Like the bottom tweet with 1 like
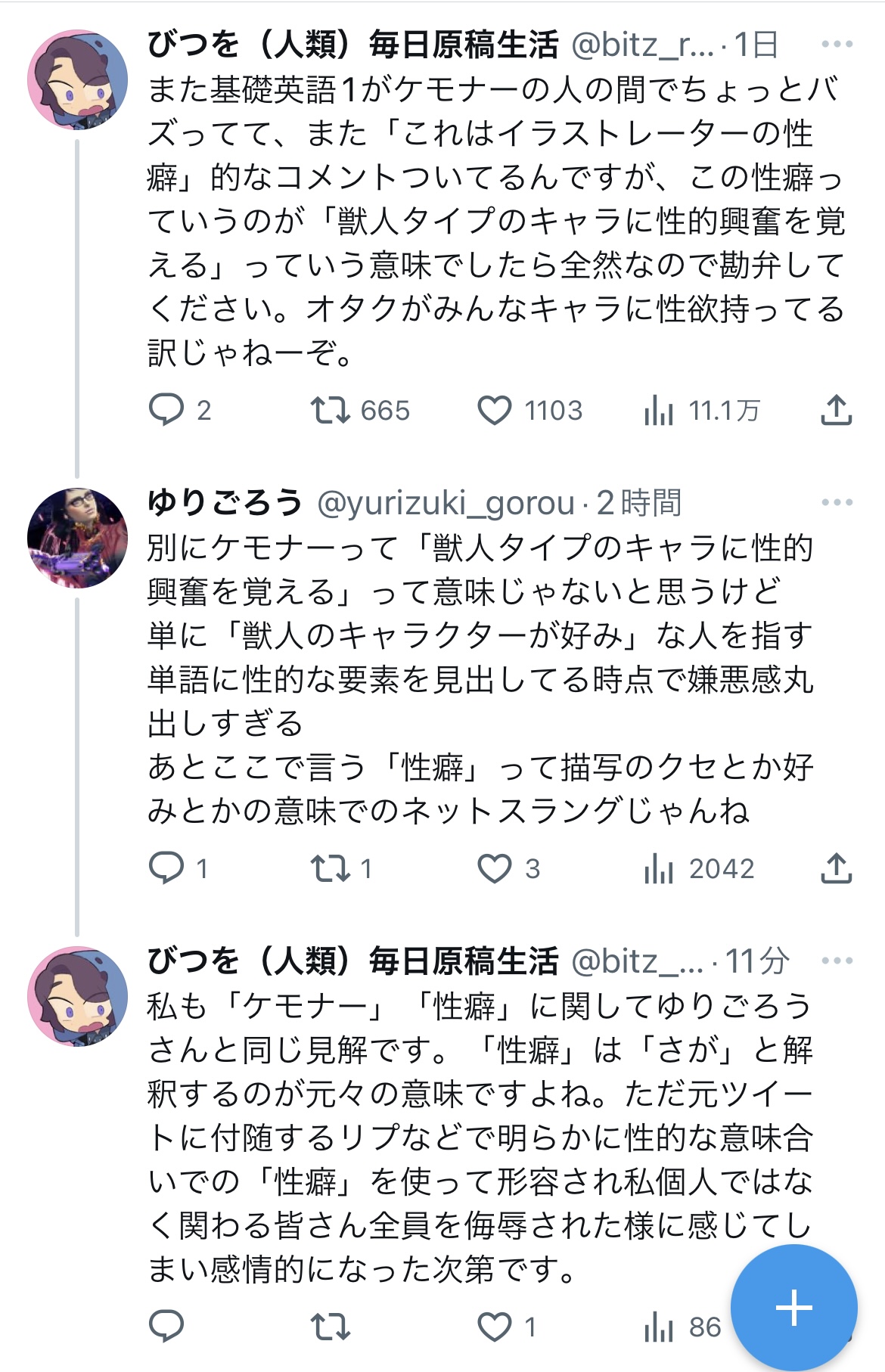This screenshot has height=1372, width=885. coord(495,1327)
